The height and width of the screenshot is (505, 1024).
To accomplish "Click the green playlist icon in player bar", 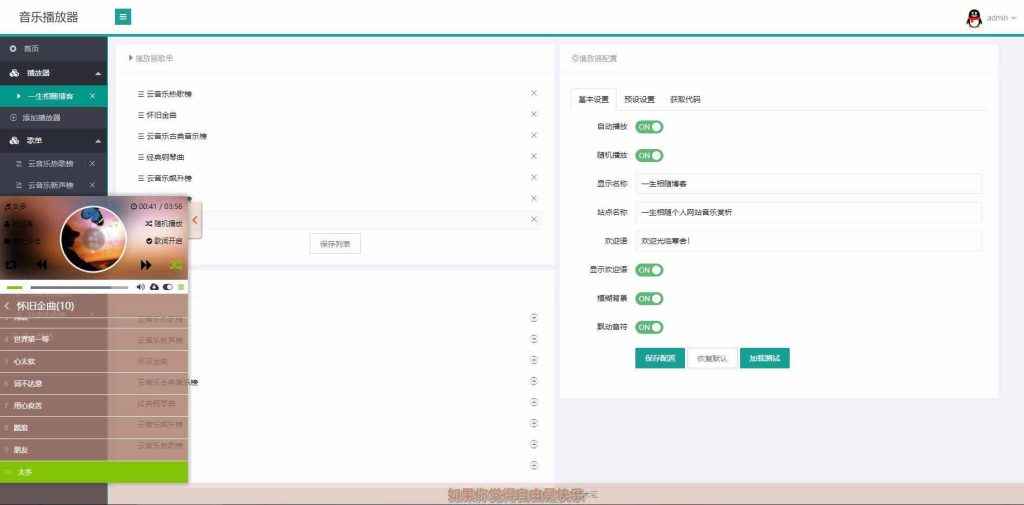I will (181, 287).
